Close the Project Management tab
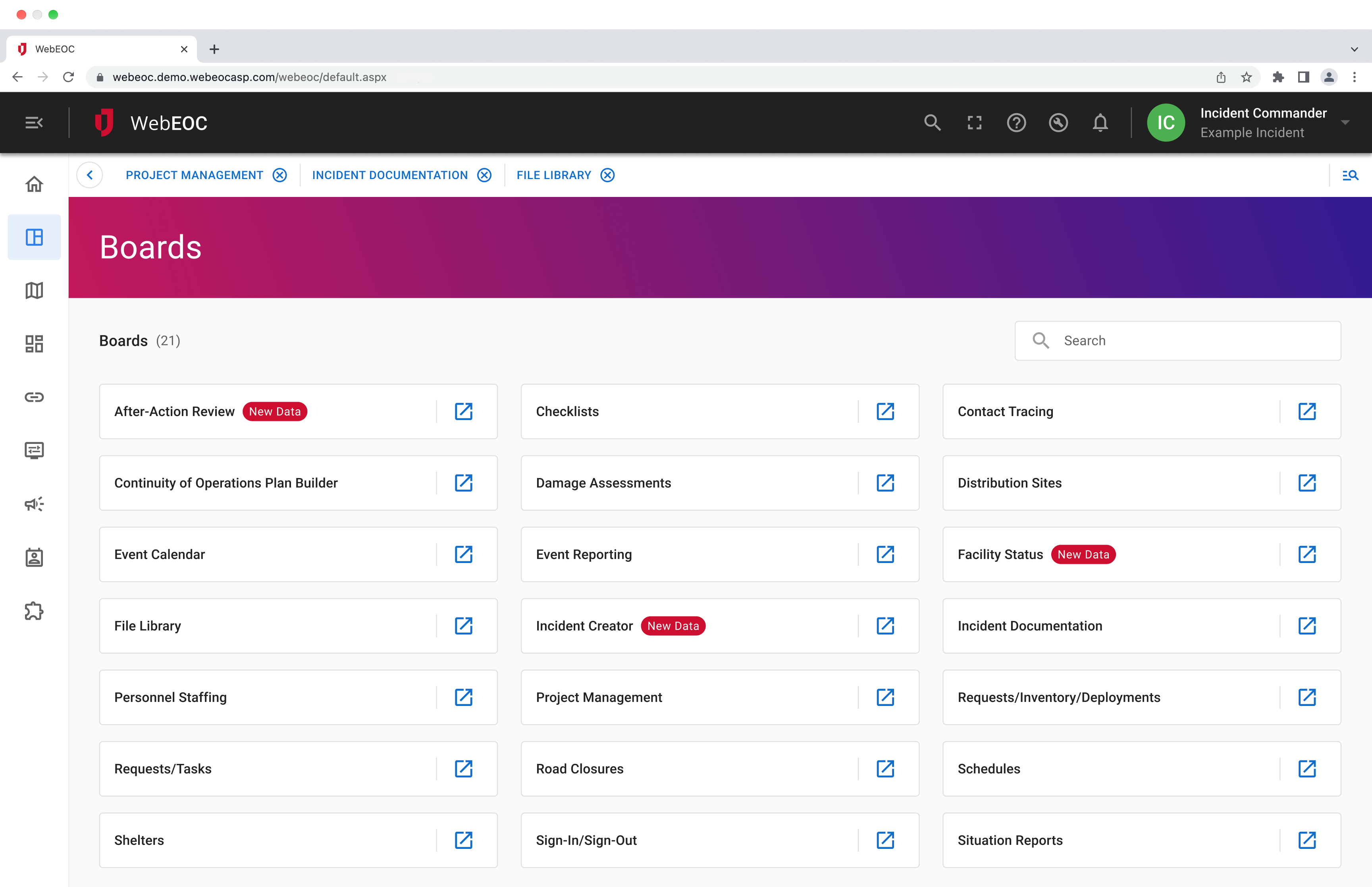Viewport: 1372px width, 887px height. click(280, 175)
